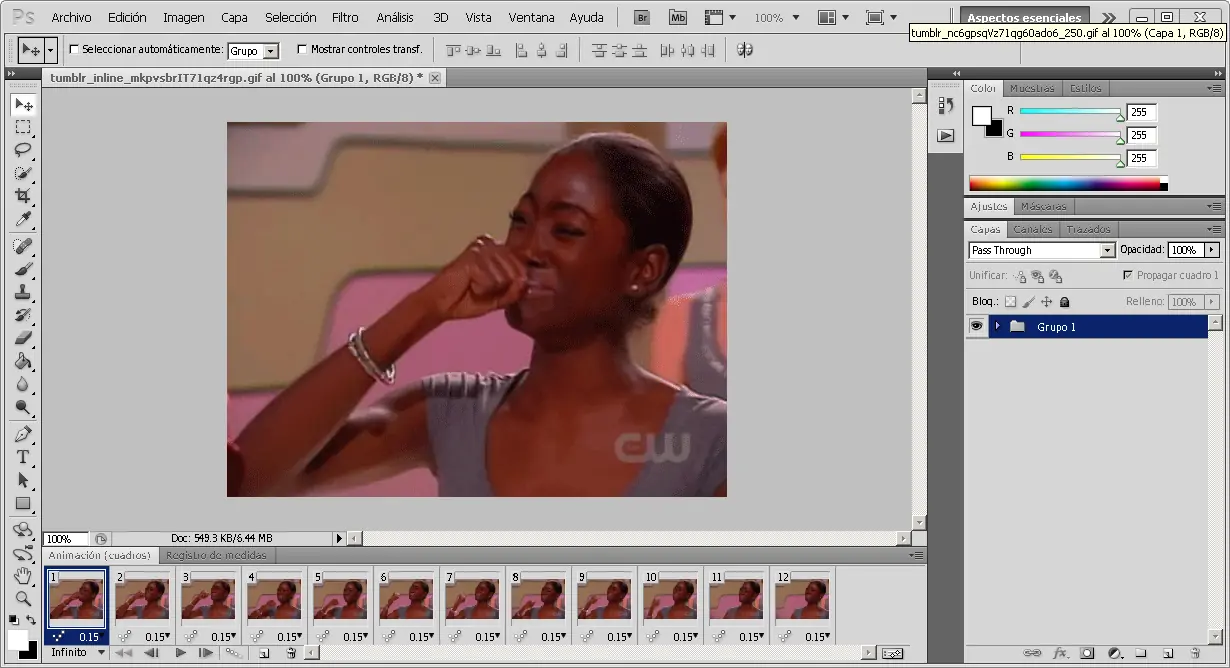Switch to the Registro de medidas tab
This screenshot has height=668, width=1230.
[x=216, y=555]
